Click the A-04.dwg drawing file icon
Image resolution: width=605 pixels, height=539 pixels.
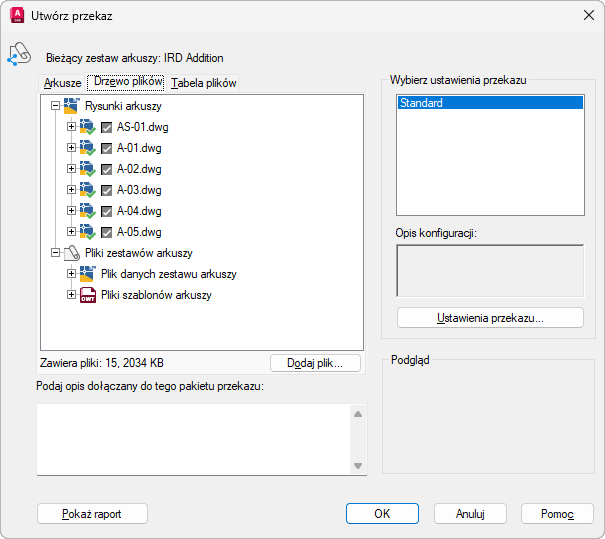pyautogui.click(x=87, y=211)
